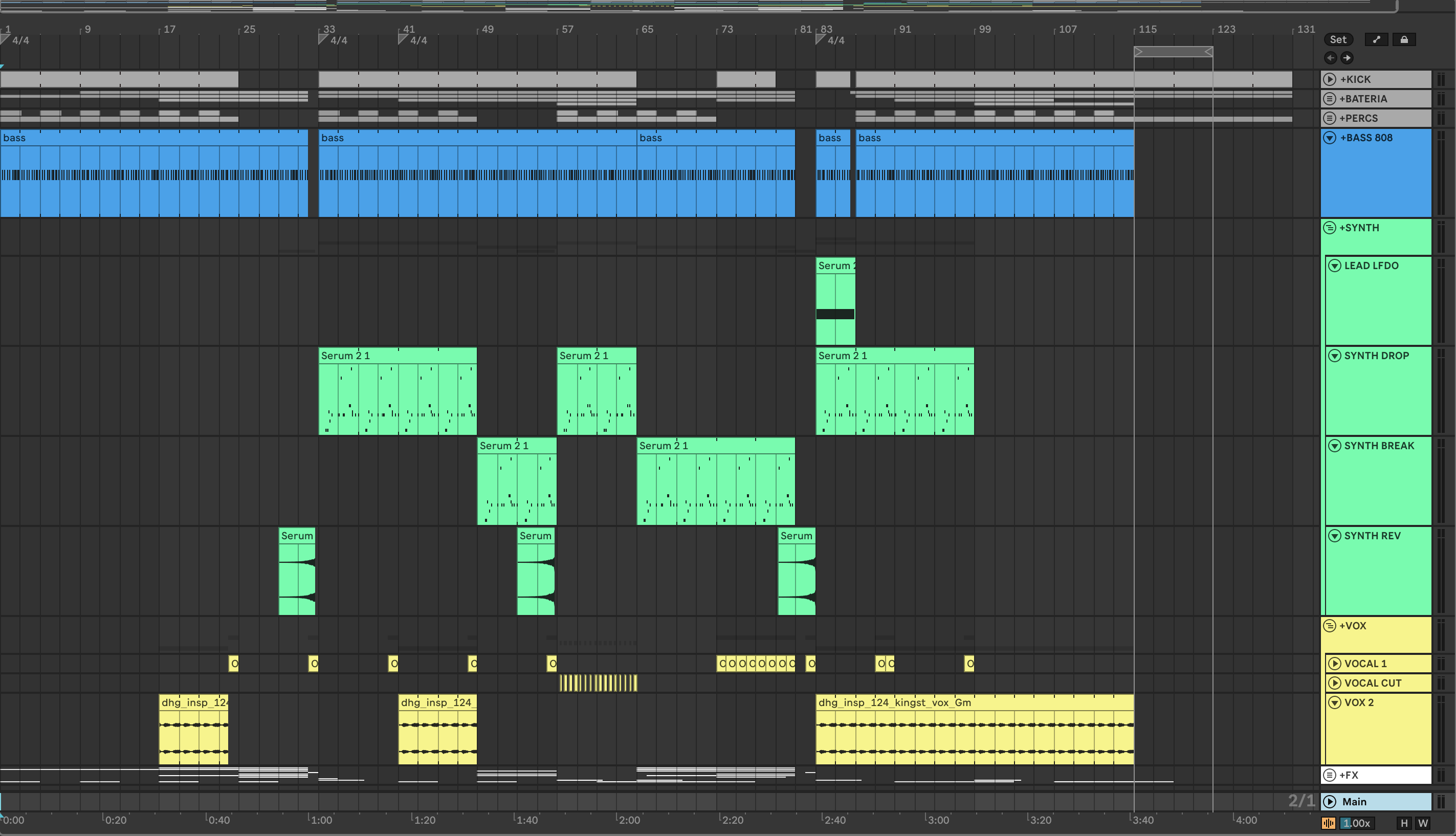The width and height of the screenshot is (1456, 836).
Task: Click the loop brace start handle
Action: (1138, 52)
